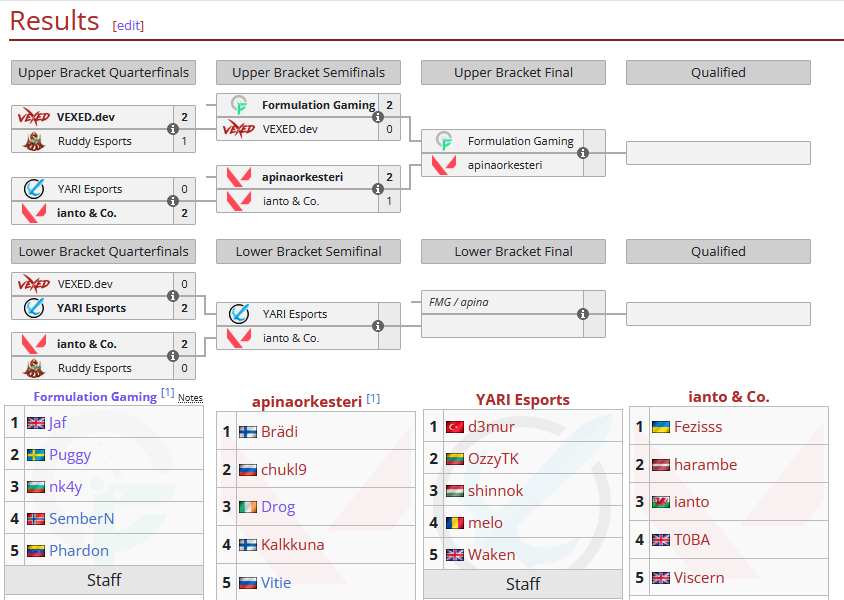Open match info for VEXED.dev vs Ruddy Esports upper quarterfinal
The width and height of the screenshot is (844, 600).
(173, 129)
